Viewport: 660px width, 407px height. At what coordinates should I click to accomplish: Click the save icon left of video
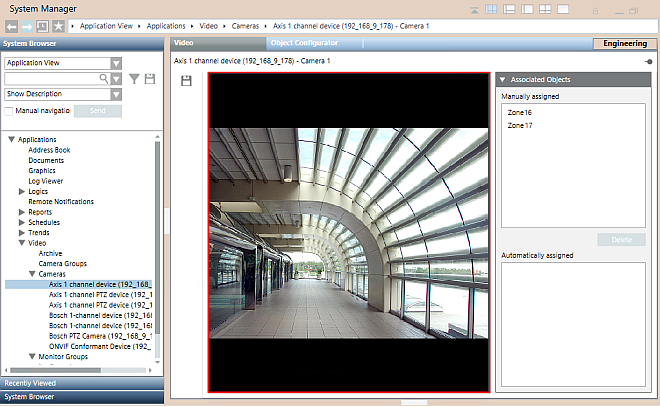186,80
